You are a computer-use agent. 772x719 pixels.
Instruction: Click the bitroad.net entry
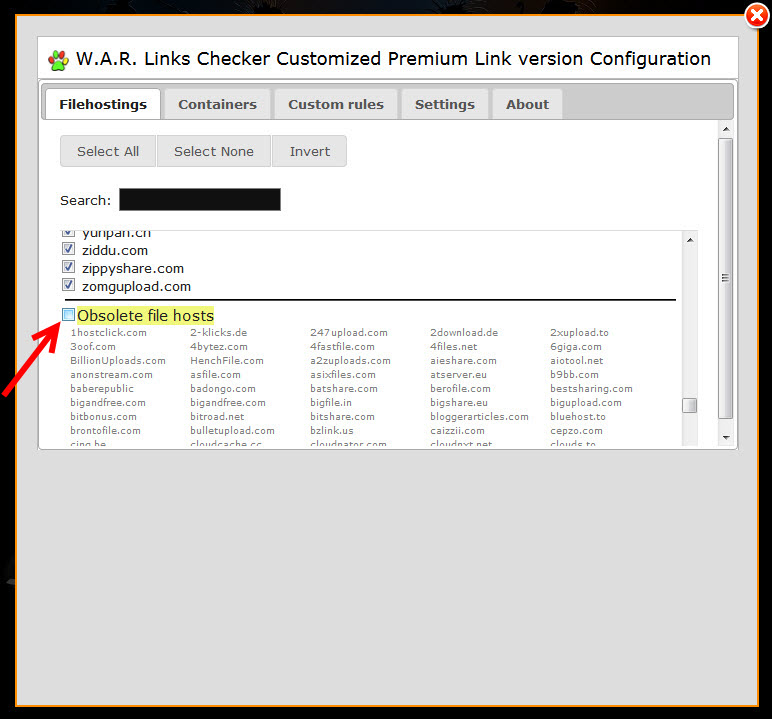point(217,417)
